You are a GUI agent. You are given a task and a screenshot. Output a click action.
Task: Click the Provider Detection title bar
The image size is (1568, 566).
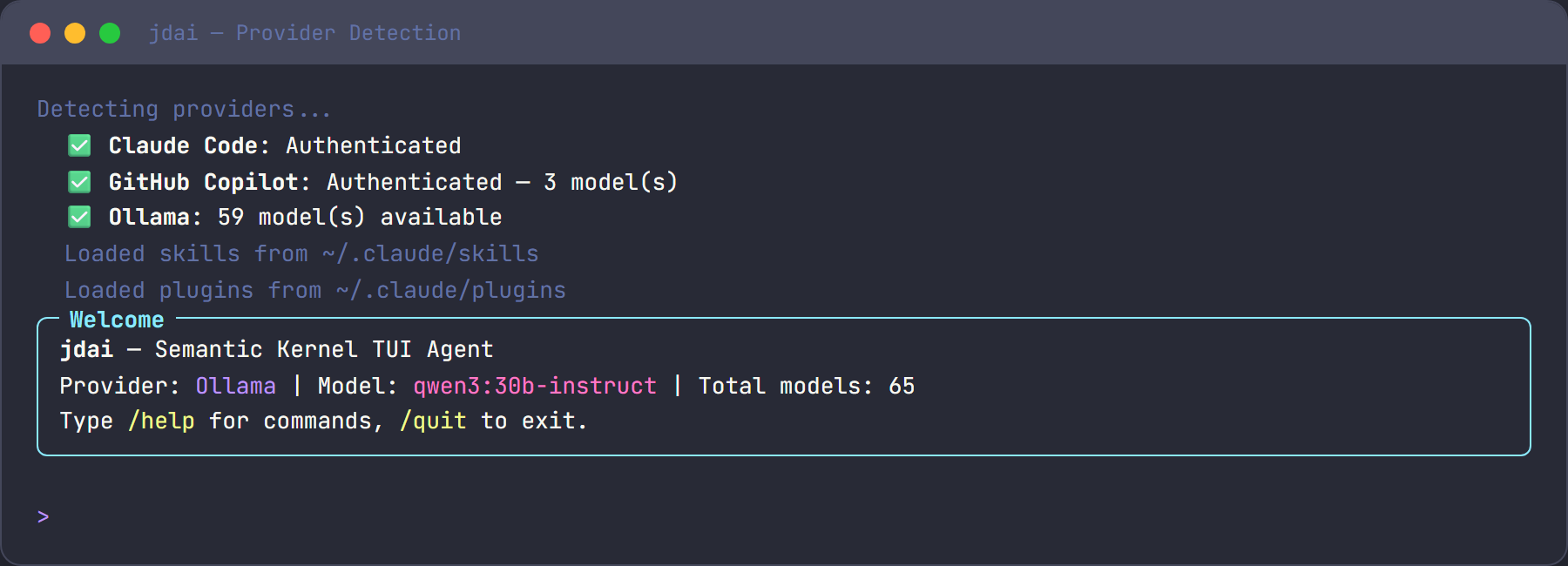pyautogui.click(x=303, y=32)
